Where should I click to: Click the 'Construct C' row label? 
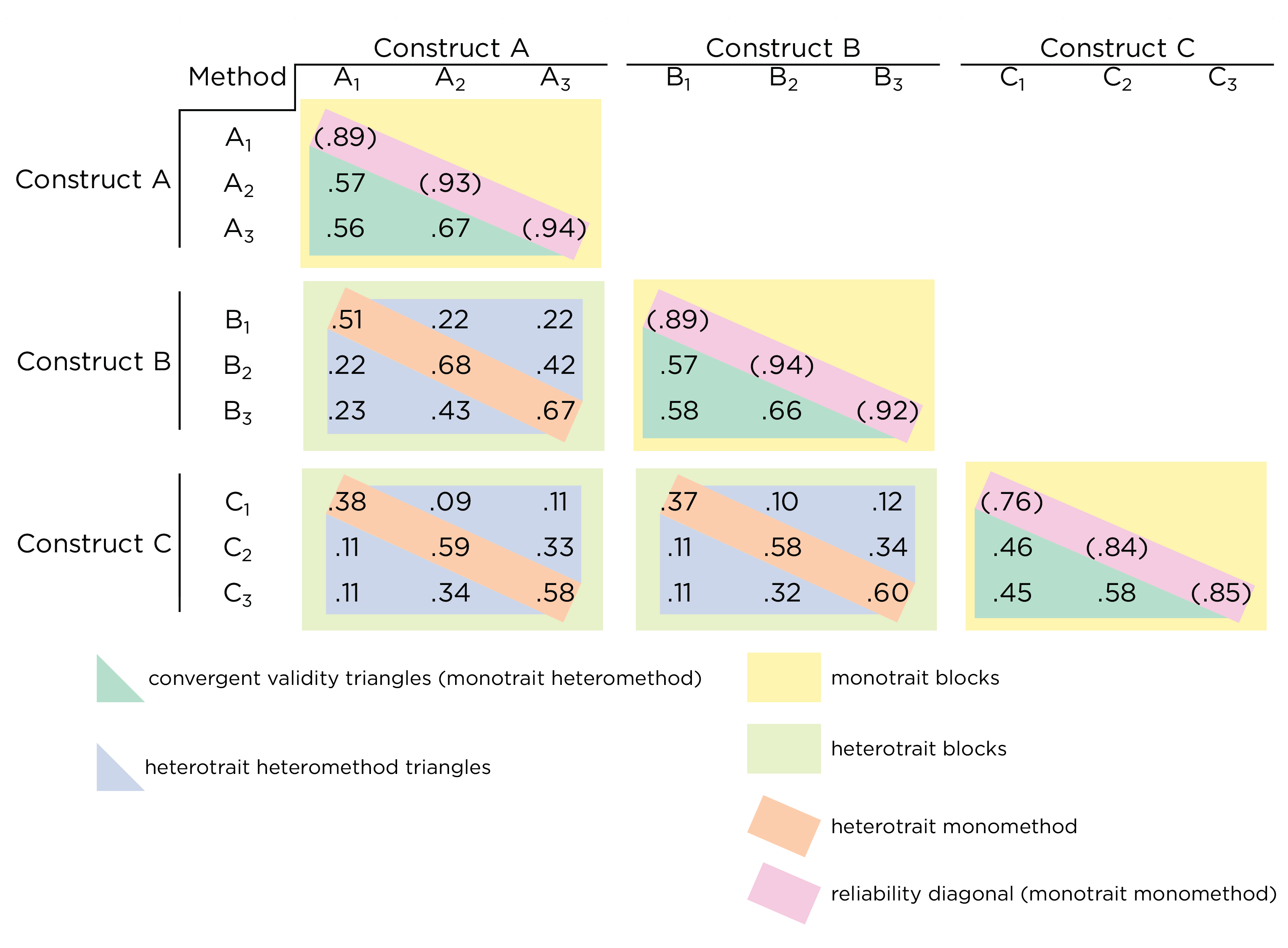[94, 543]
